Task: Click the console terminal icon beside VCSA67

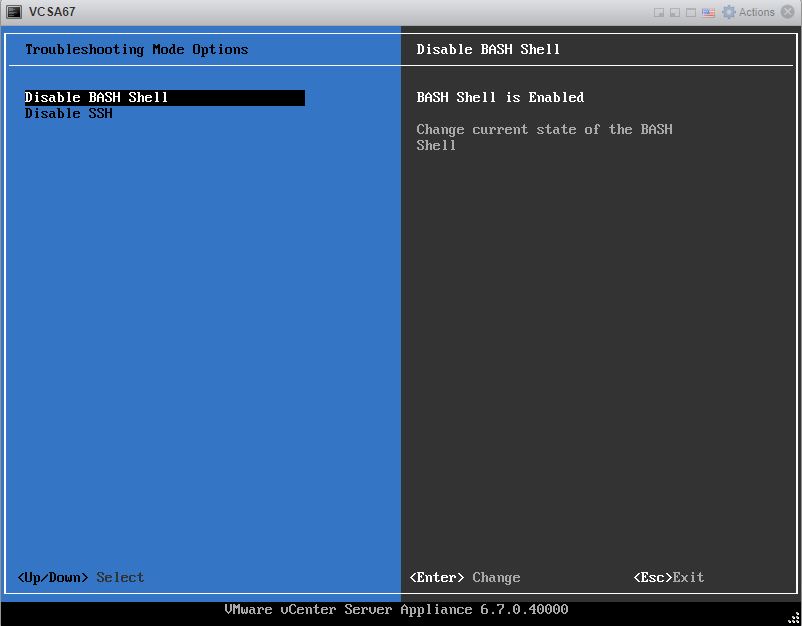Action: 14,12
